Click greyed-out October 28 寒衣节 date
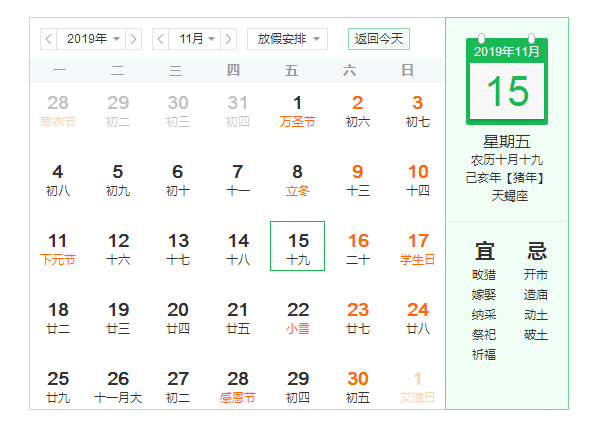The height and width of the screenshot is (425, 600). [x=58, y=110]
